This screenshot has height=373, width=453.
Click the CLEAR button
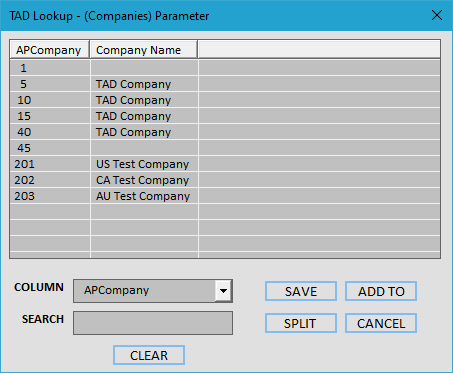click(x=149, y=355)
